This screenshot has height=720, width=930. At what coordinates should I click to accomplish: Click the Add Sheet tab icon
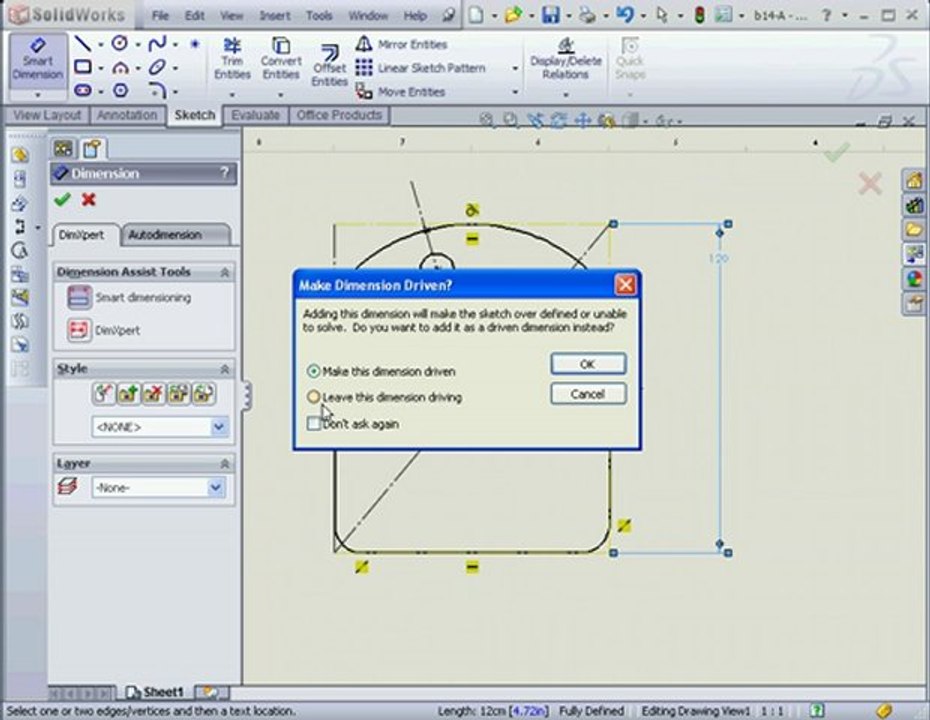tap(210, 692)
